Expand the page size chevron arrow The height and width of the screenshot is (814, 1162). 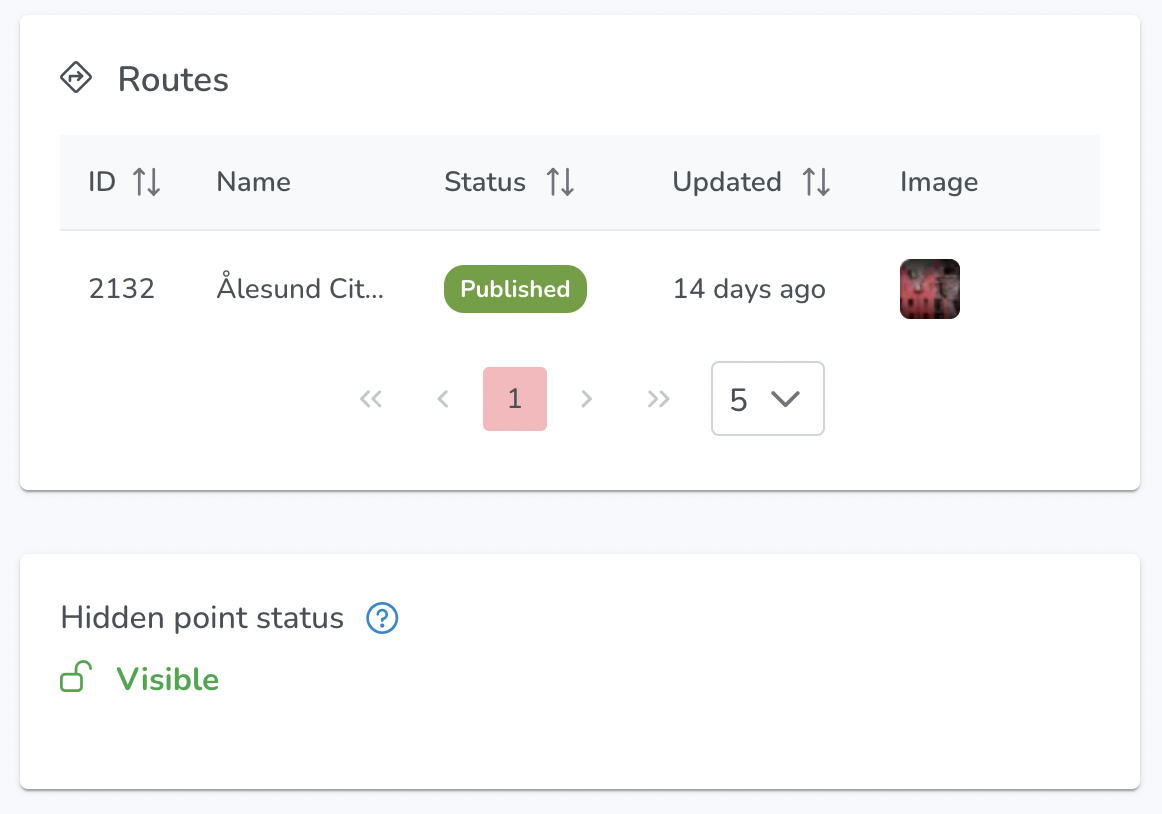point(786,400)
